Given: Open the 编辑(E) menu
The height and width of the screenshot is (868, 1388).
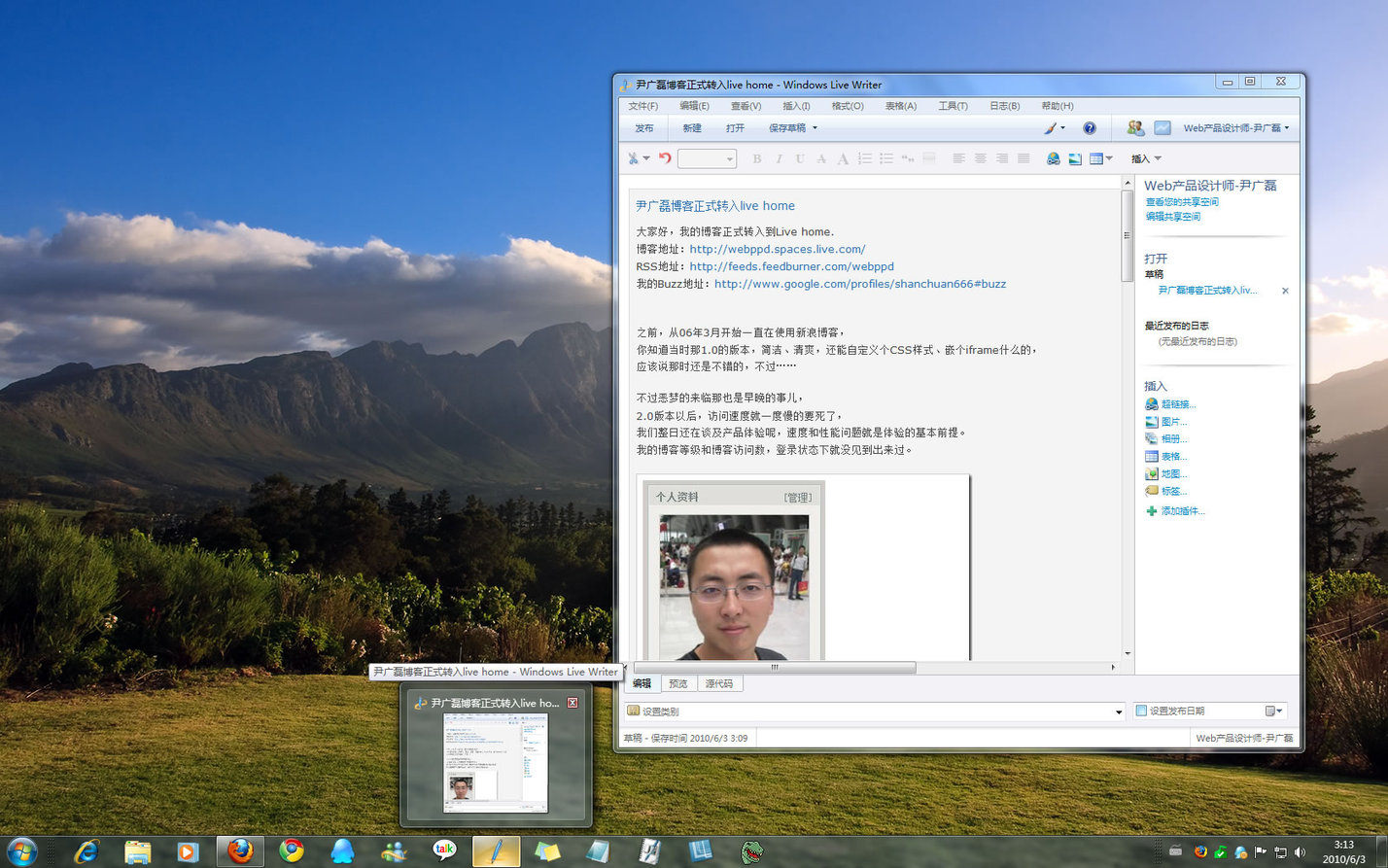Looking at the screenshot, I should tap(694, 106).
